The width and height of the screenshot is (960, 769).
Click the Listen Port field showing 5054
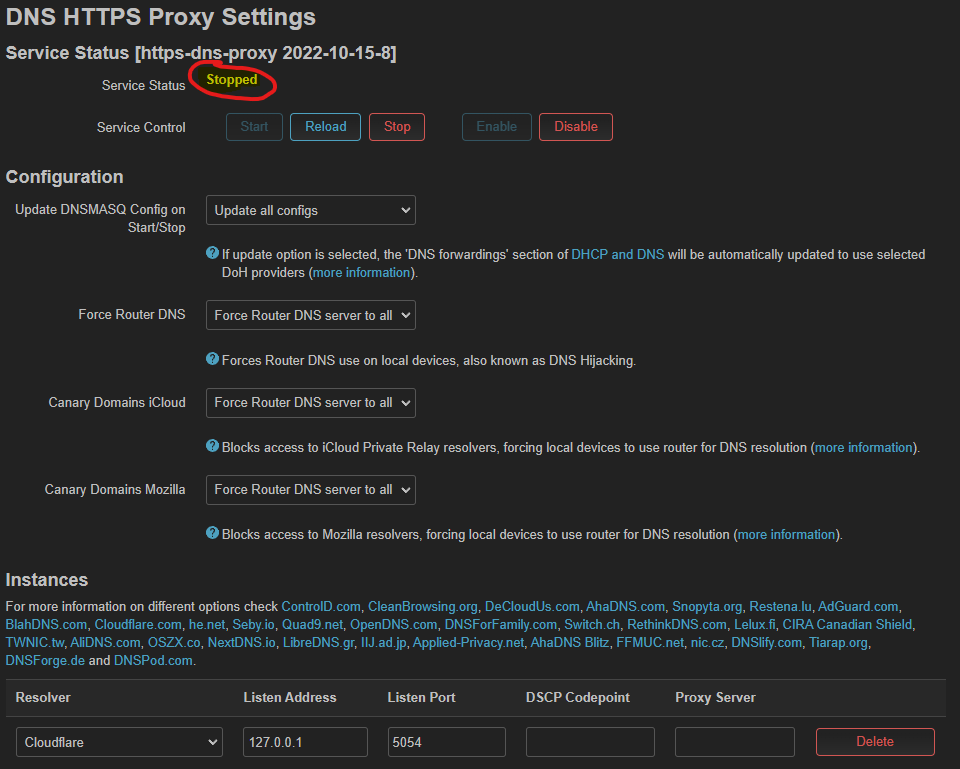coord(446,742)
